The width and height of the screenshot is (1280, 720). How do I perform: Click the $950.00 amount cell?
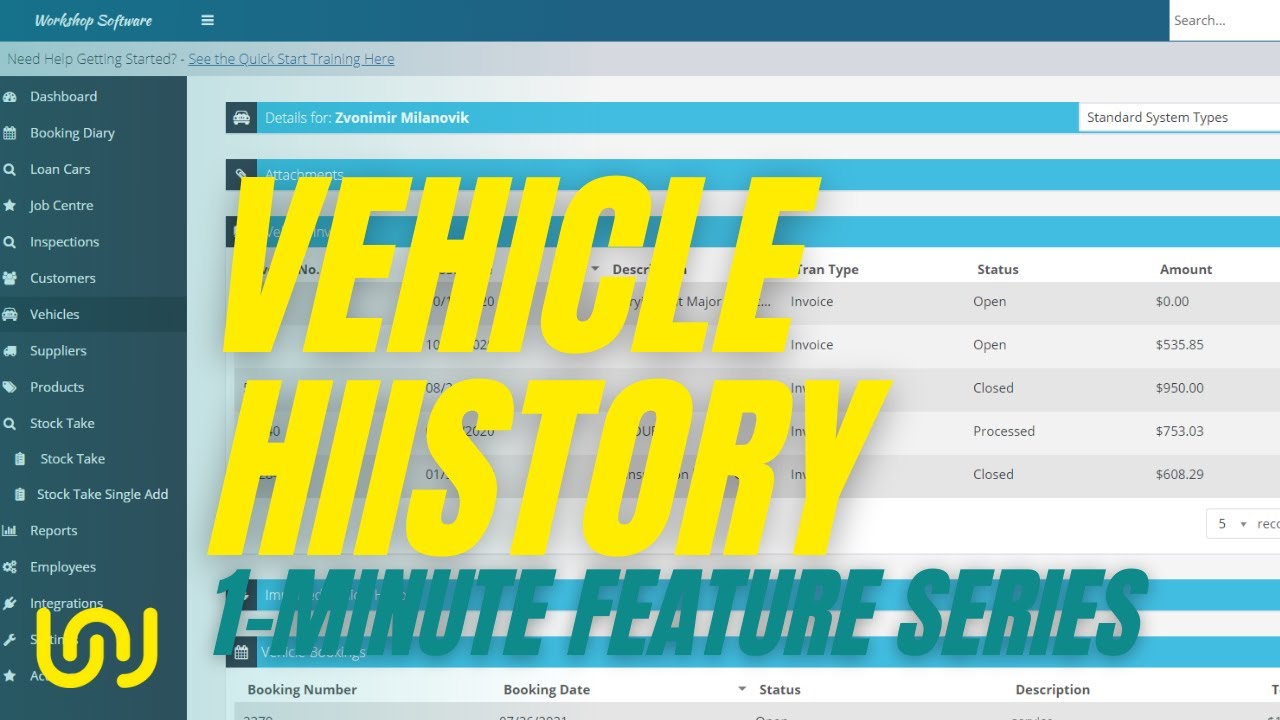(1180, 388)
